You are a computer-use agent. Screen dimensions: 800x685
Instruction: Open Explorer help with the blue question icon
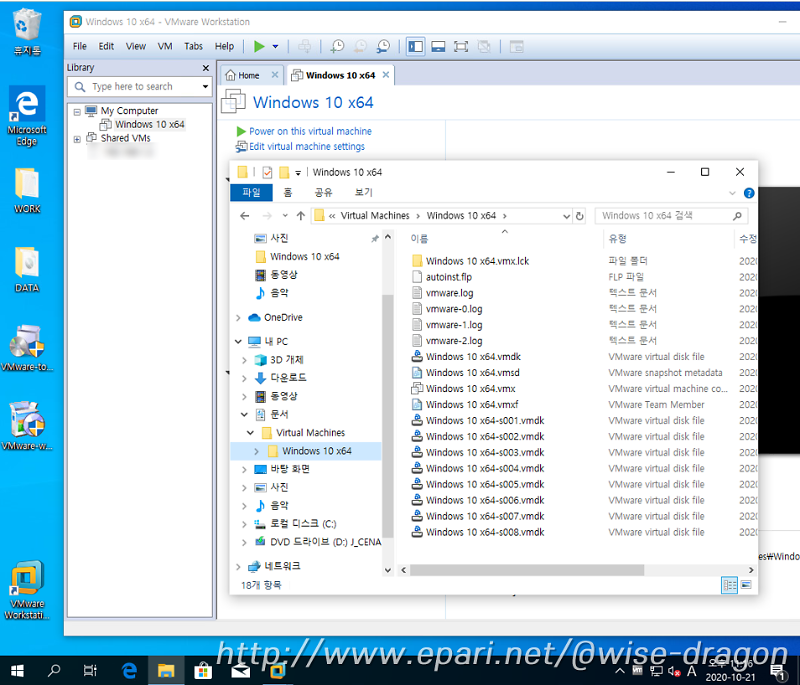749,193
